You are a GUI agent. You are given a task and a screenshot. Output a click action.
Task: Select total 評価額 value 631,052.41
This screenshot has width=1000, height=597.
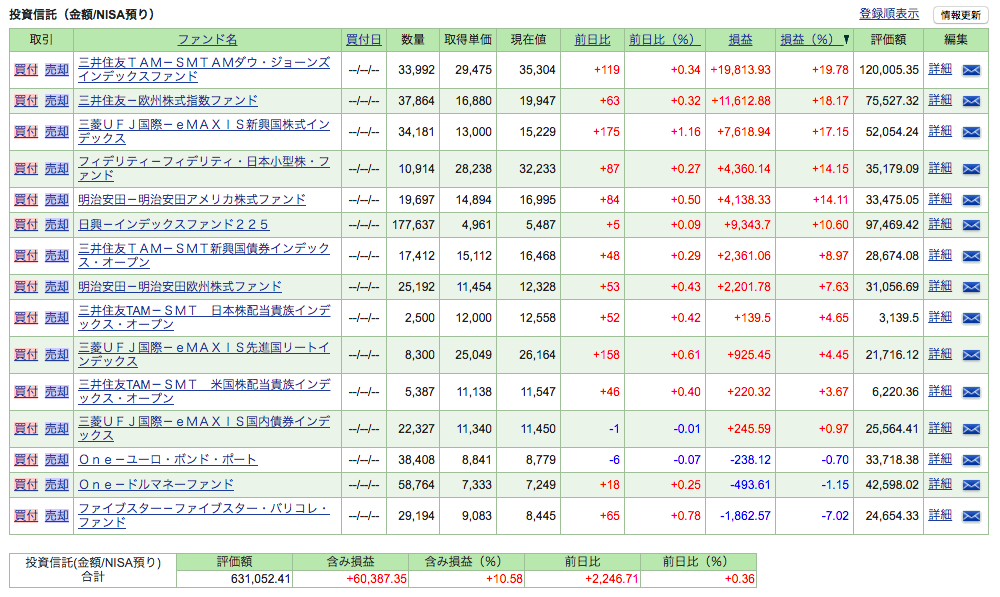(261, 579)
